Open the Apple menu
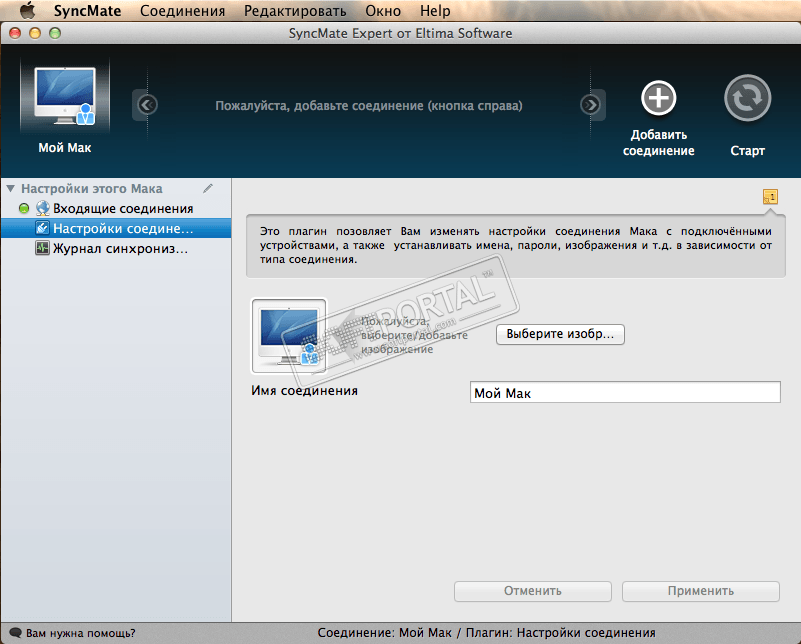This screenshot has height=644, width=801. point(27,10)
